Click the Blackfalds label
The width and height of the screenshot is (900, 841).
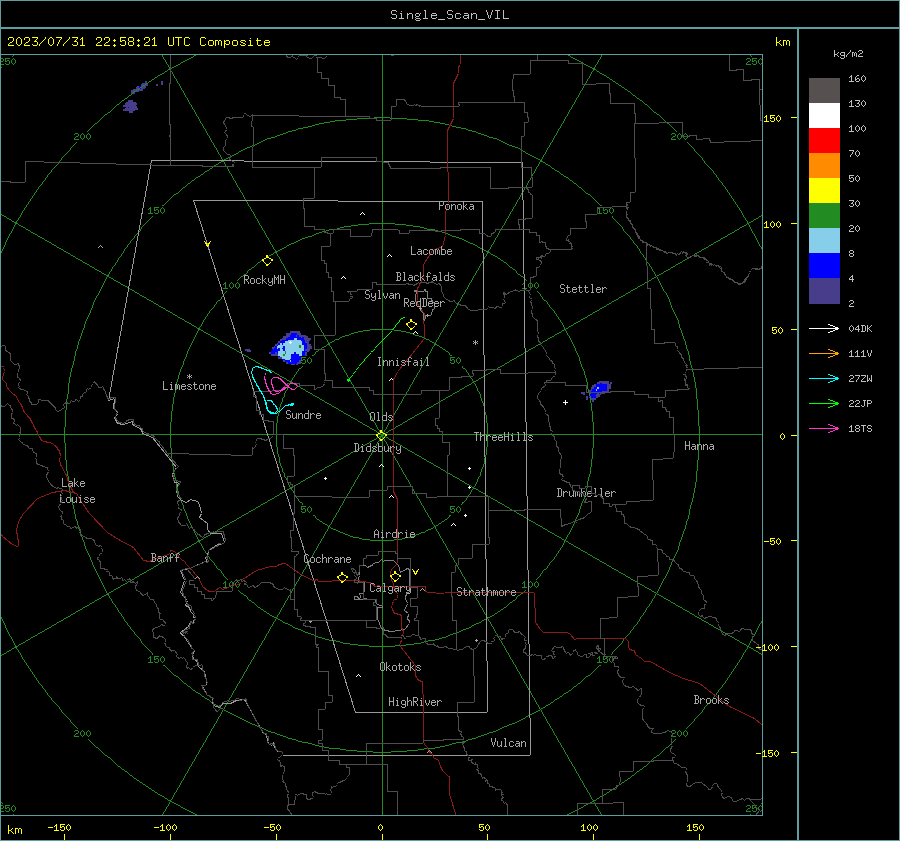pyautogui.click(x=425, y=277)
